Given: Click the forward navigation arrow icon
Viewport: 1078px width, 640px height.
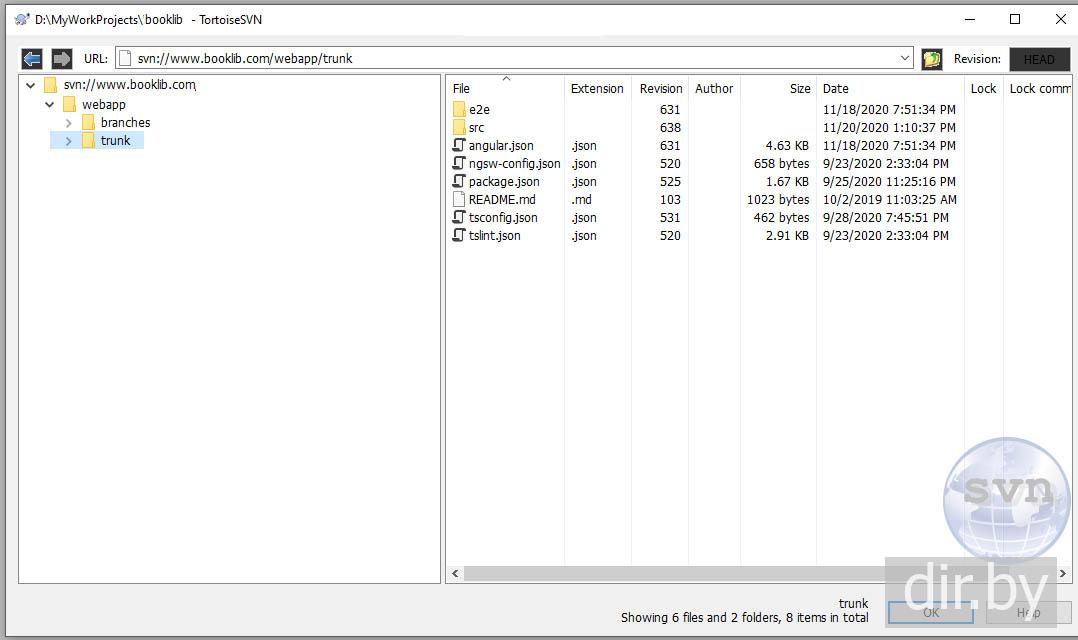Looking at the screenshot, I should [62, 58].
